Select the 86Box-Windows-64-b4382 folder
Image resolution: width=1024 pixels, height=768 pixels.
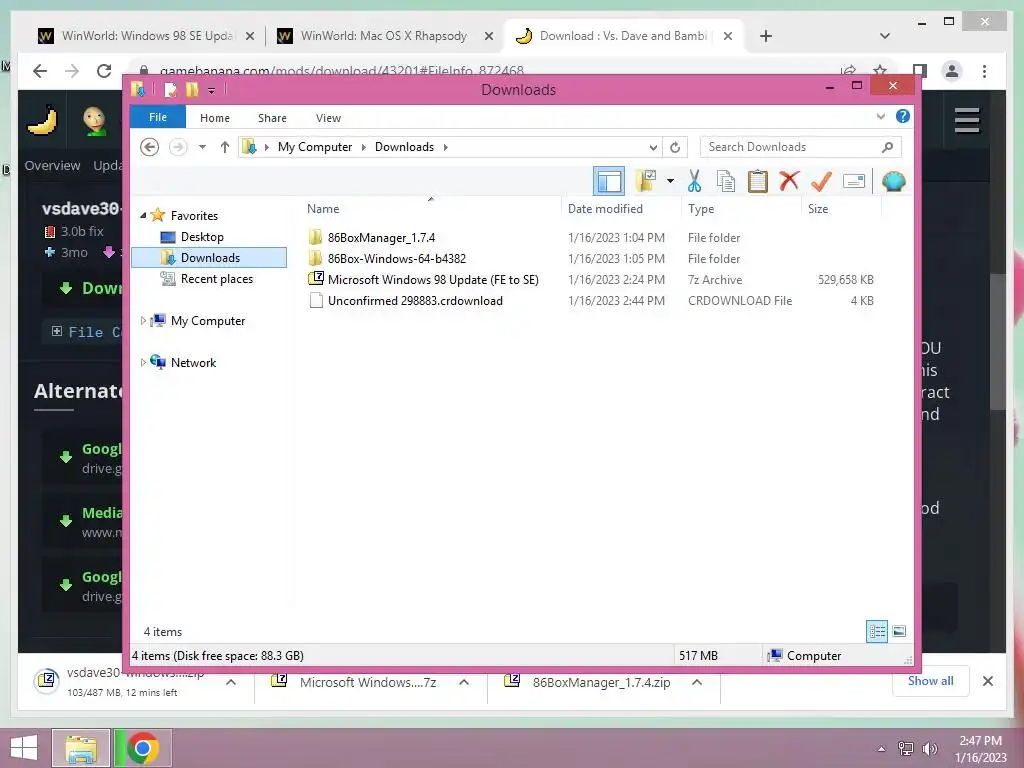[396, 259]
